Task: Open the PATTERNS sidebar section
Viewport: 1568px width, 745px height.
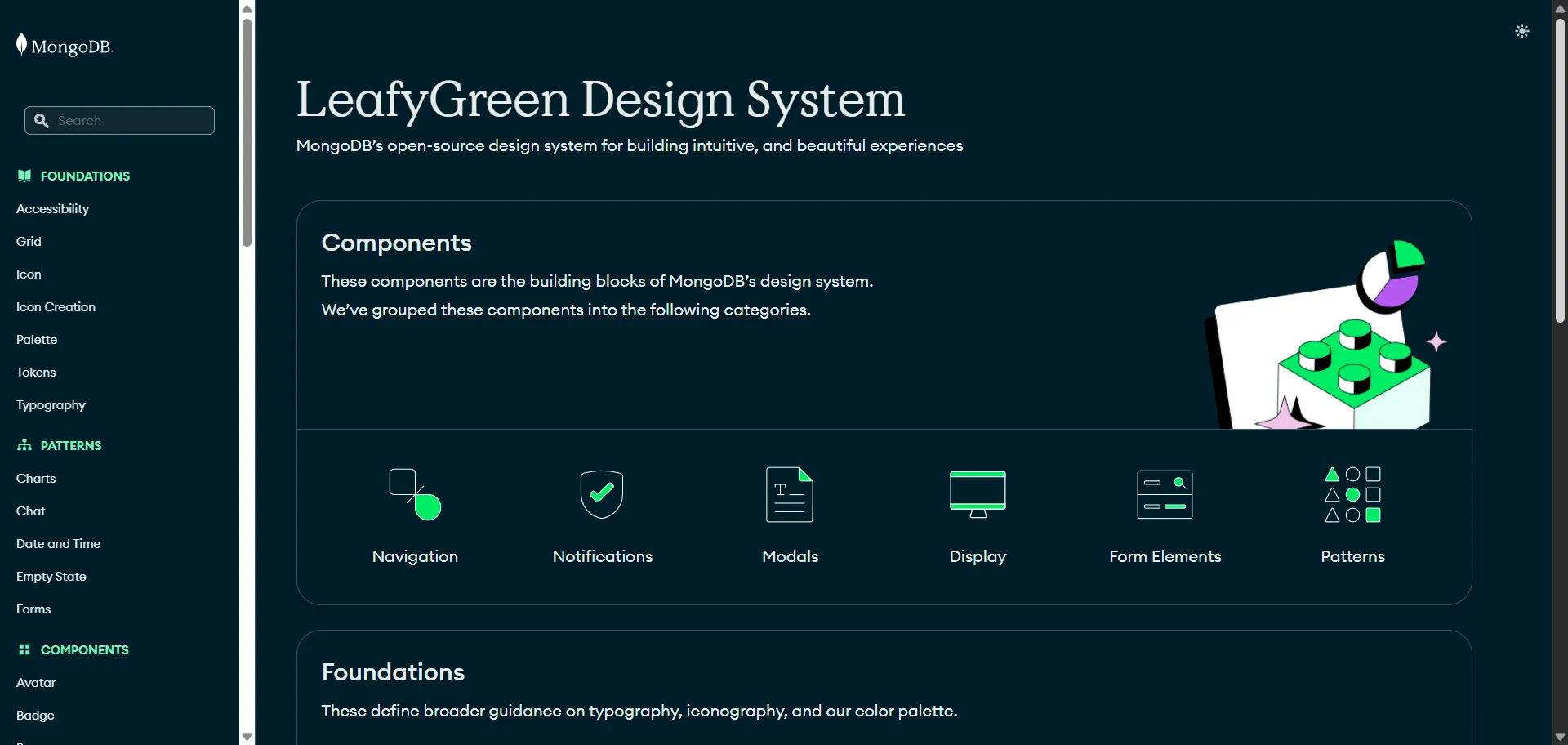Action: 71,445
